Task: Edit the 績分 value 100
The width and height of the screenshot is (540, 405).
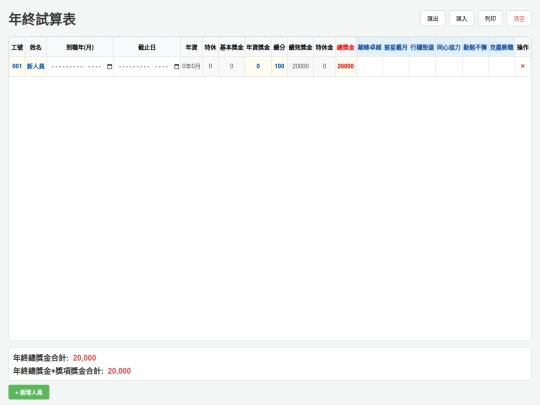Action: [279, 66]
